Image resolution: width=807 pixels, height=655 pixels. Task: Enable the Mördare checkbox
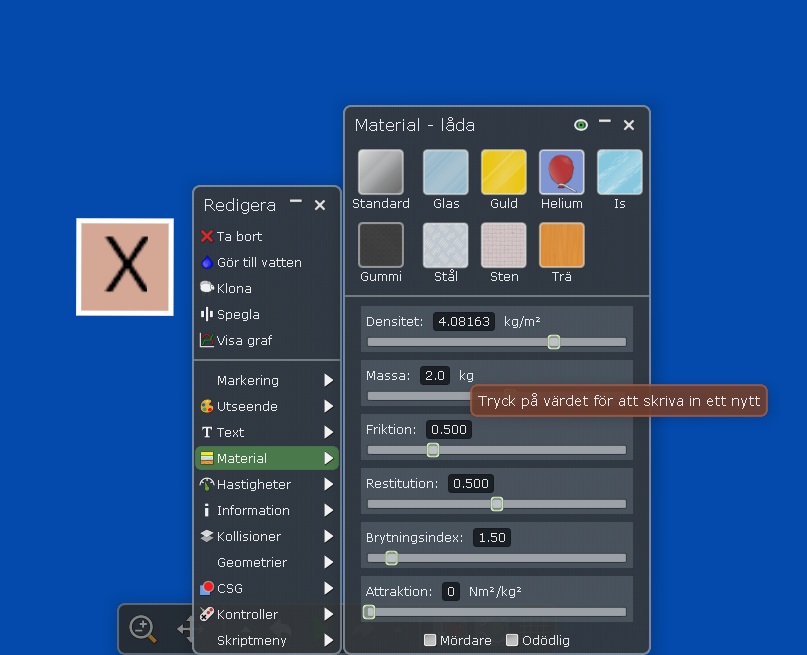430,640
